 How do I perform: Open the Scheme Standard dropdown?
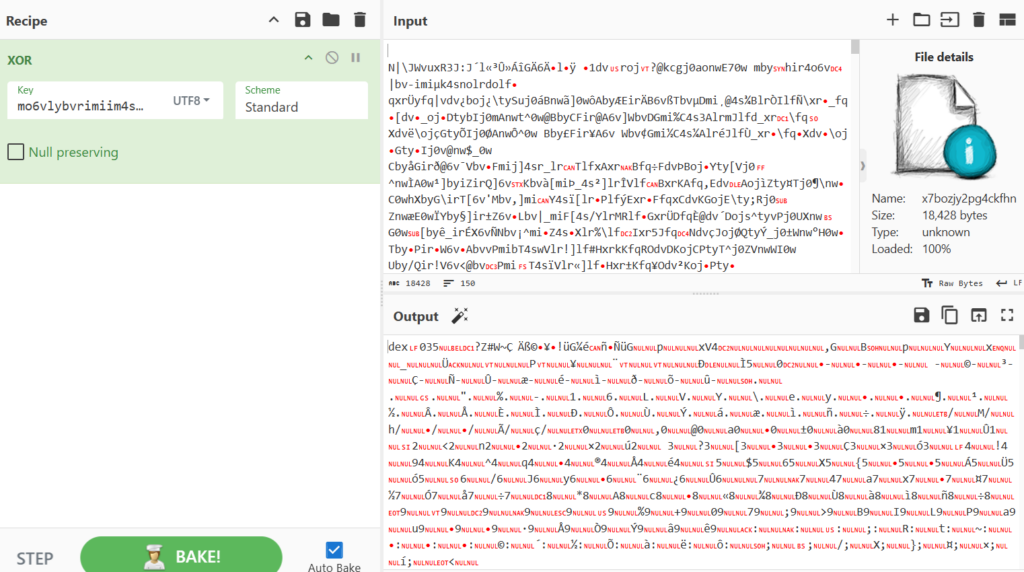pyautogui.click(x=301, y=100)
